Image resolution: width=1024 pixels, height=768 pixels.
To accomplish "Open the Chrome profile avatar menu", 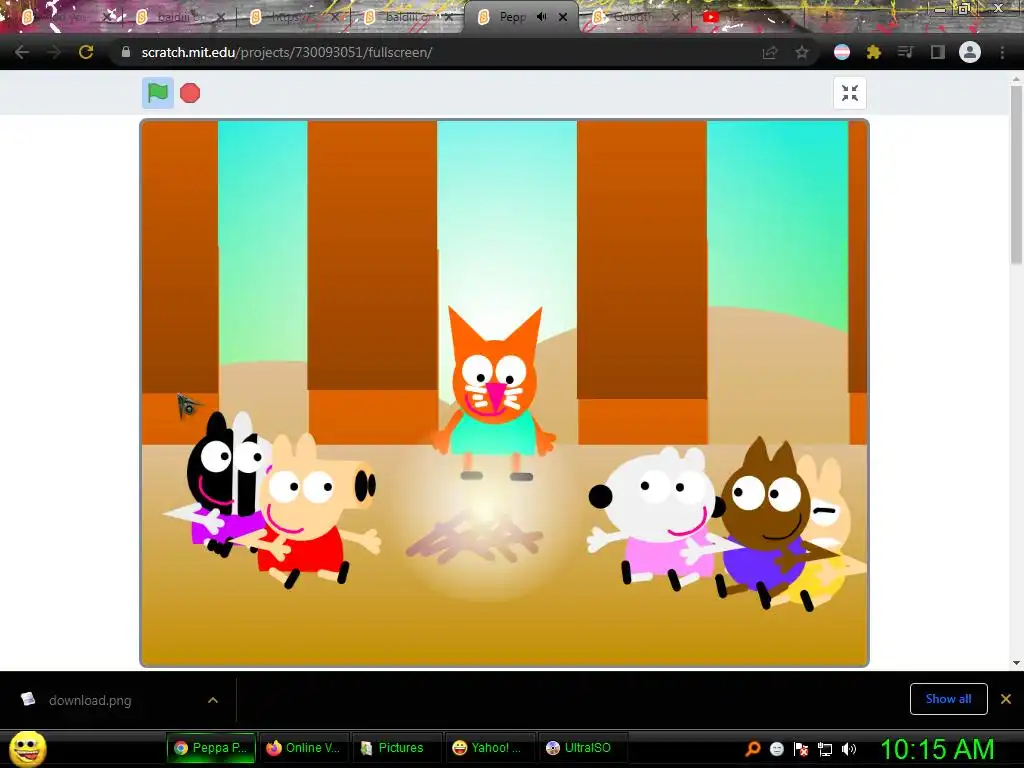I will (970, 52).
